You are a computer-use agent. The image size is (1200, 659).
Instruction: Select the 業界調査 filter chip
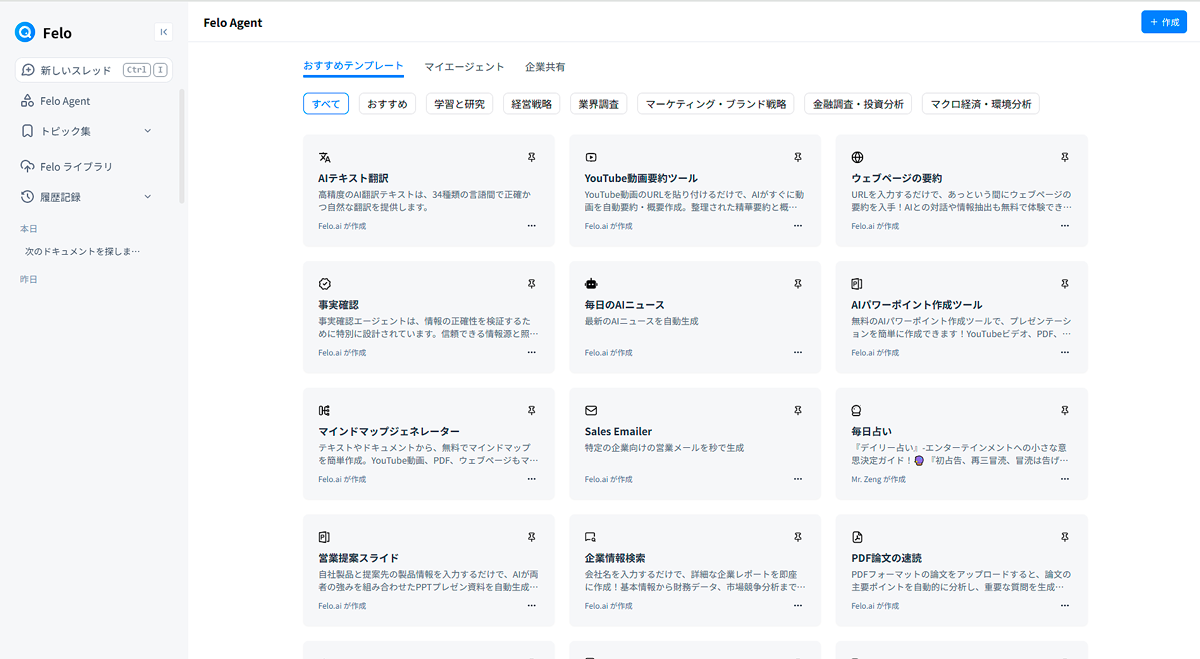599,104
